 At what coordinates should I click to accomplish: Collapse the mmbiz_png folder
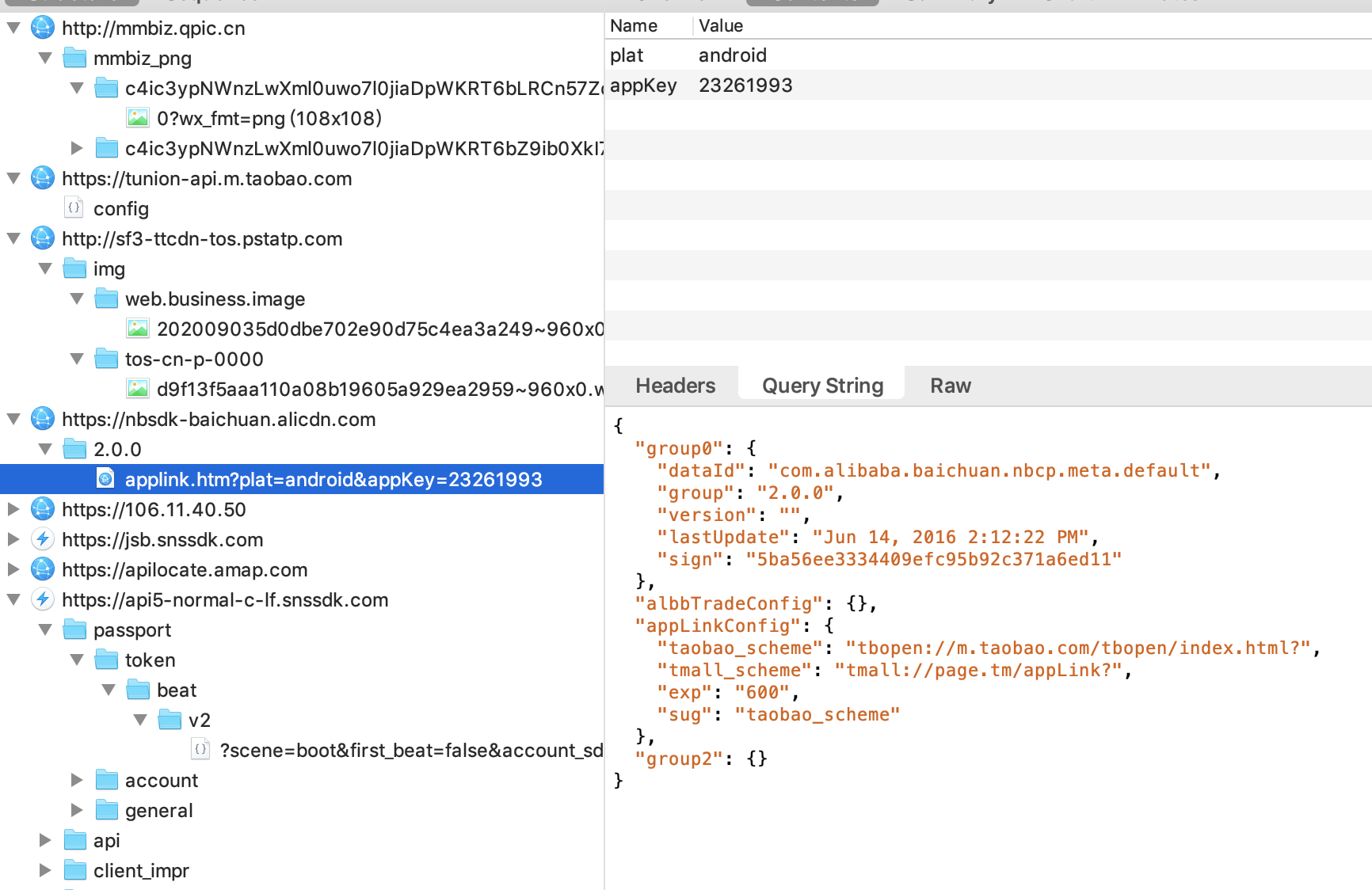tap(45, 58)
